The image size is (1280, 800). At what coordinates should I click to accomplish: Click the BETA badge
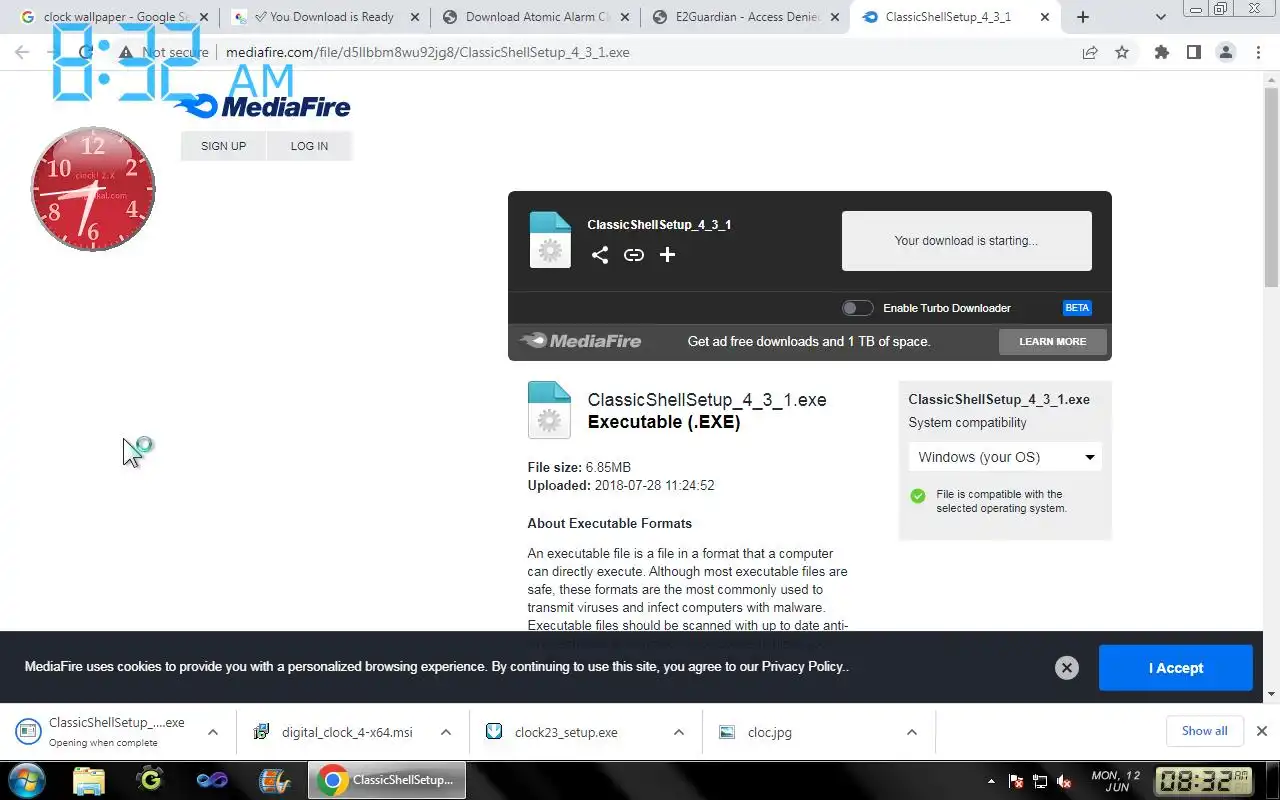click(1077, 308)
